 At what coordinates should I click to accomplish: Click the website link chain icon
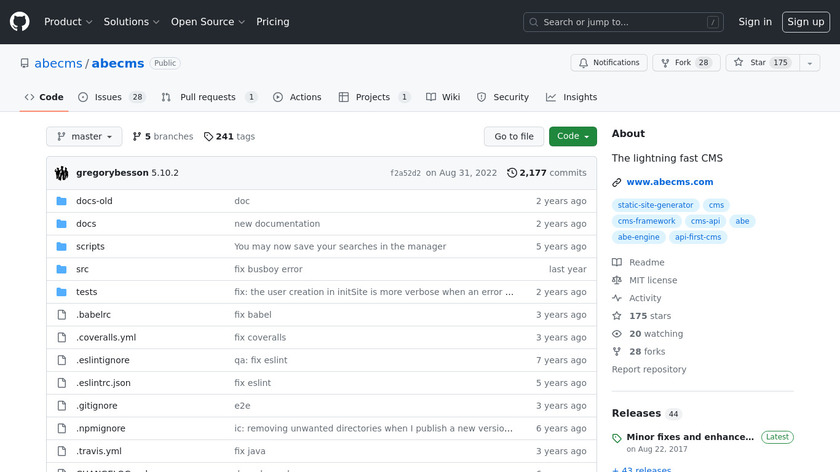point(617,182)
